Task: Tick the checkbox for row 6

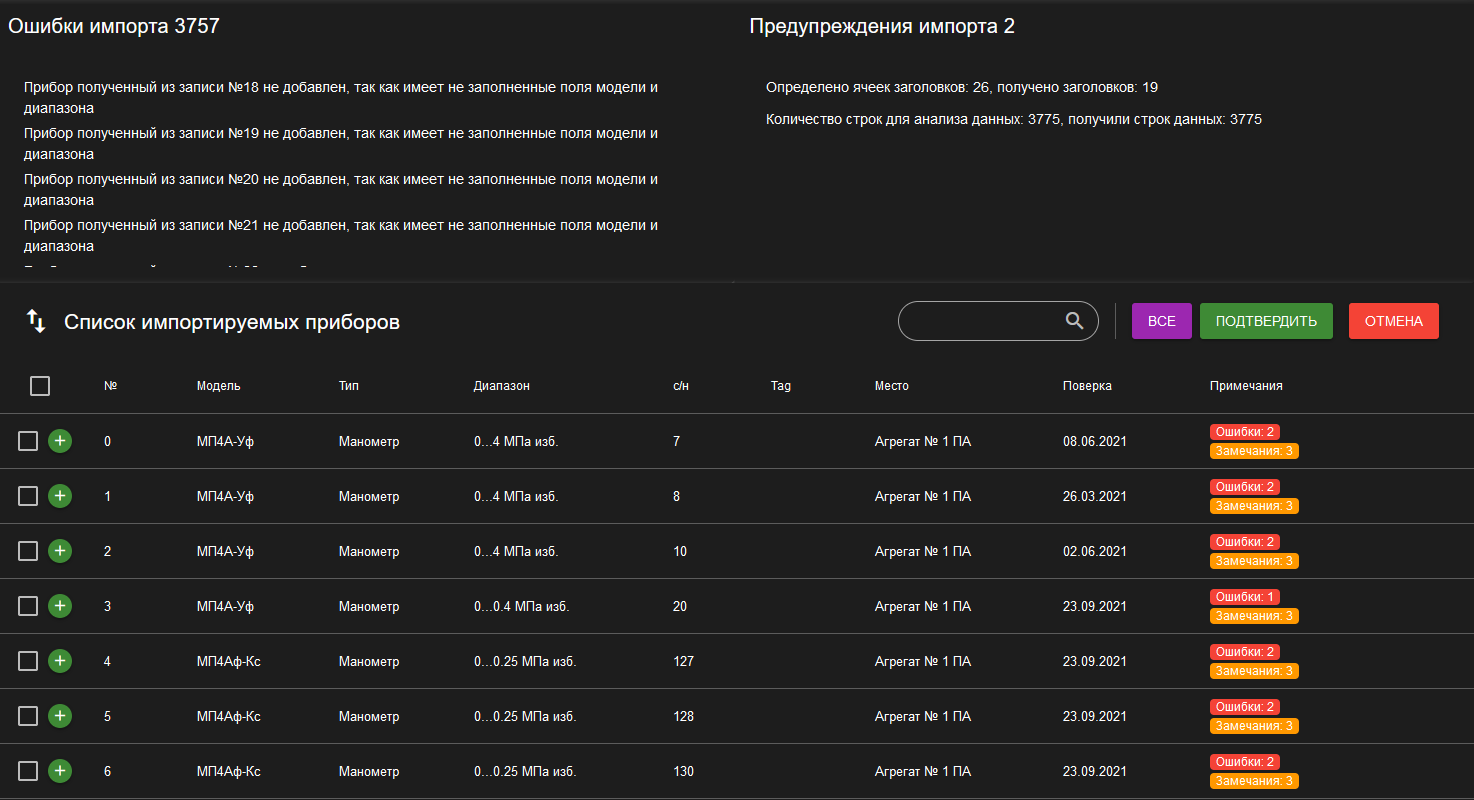Action: [x=28, y=771]
